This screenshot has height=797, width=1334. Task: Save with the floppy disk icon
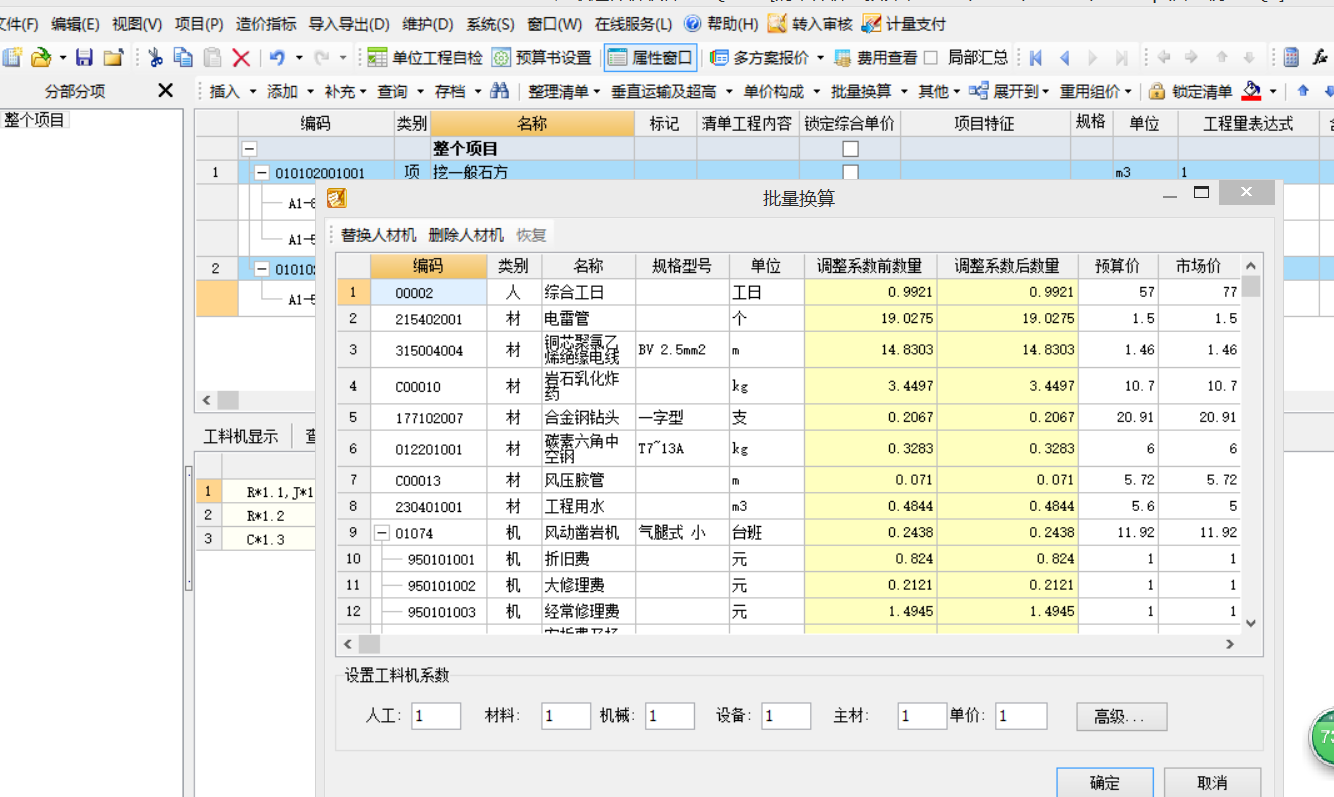[x=85, y=57]
